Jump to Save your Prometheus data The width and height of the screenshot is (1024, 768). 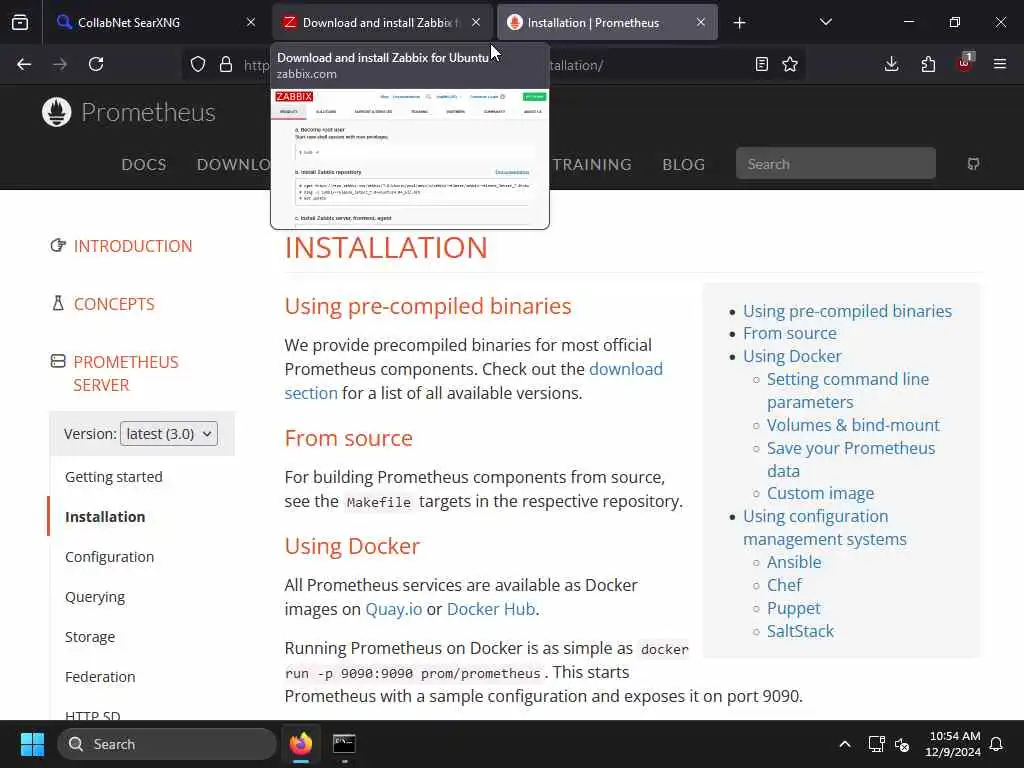coord(851,460)
